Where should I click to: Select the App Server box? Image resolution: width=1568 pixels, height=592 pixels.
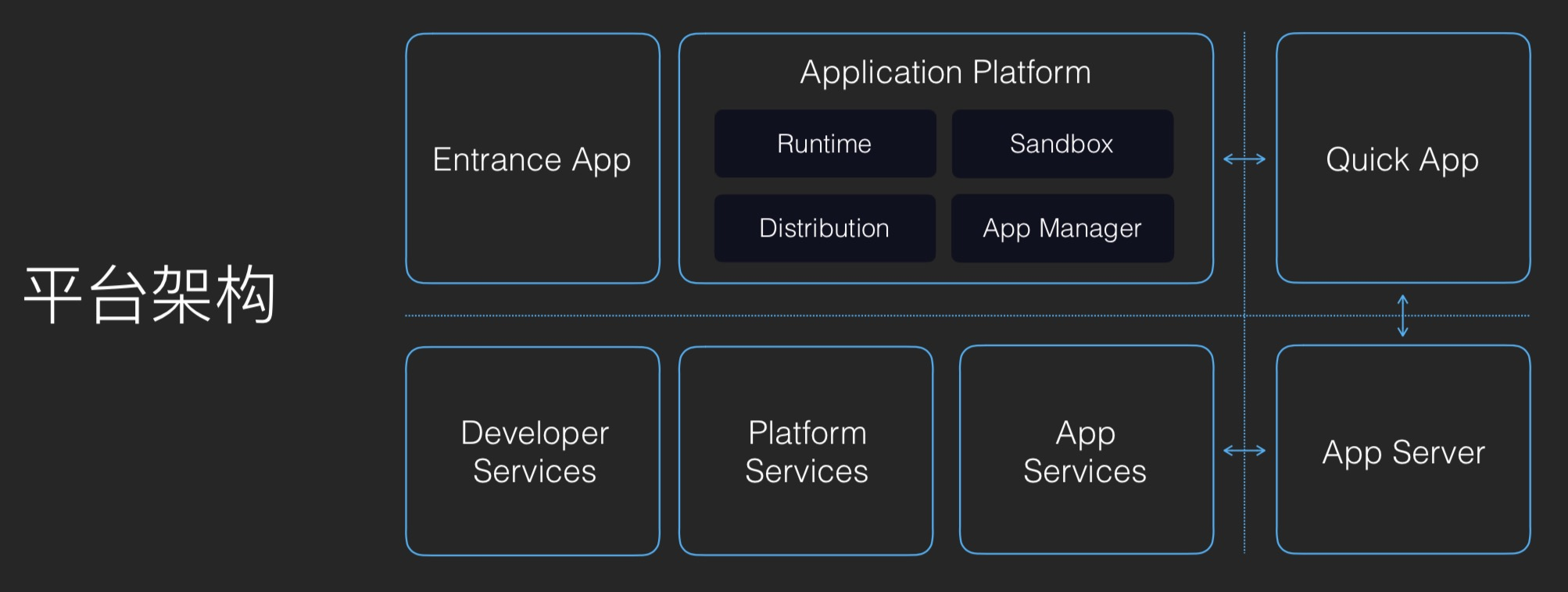[x=1403, y=450]
